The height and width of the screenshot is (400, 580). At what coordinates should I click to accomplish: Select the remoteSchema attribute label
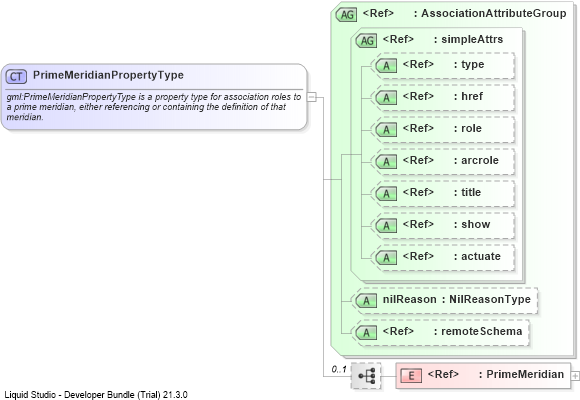coord(482,331)
